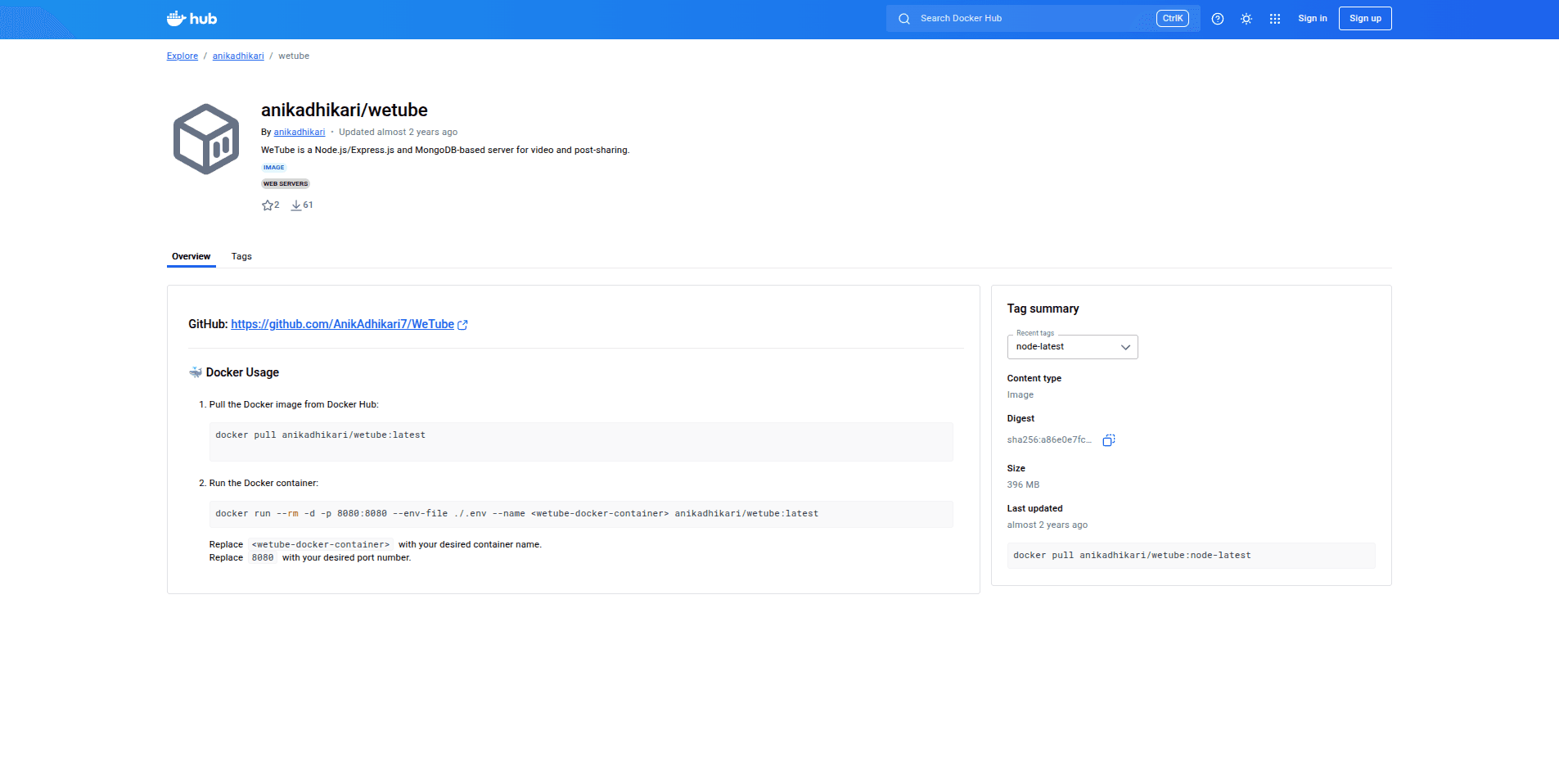Click the wetube repository cube image
Image resolution: width=1559 pixels, height=784 pixels.
point(206,139)
